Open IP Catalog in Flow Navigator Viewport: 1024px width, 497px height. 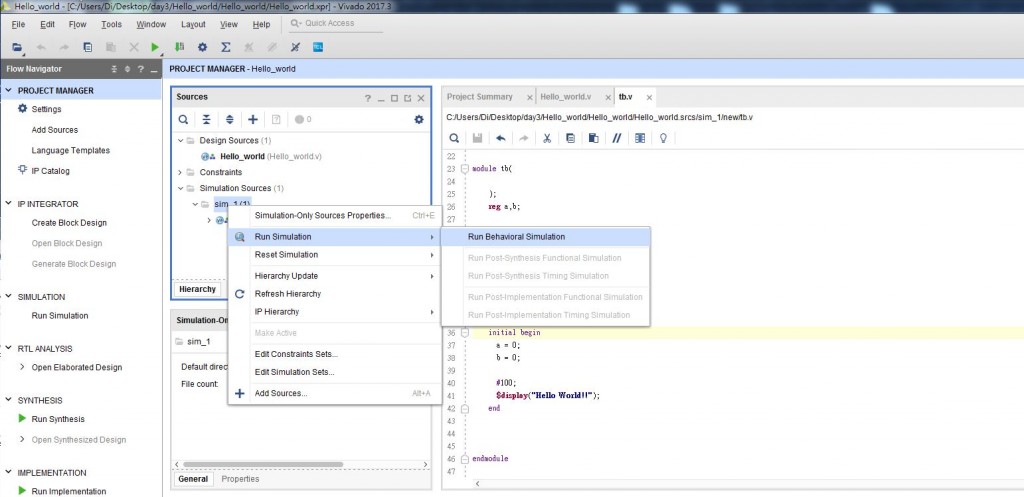click(50, 171)
